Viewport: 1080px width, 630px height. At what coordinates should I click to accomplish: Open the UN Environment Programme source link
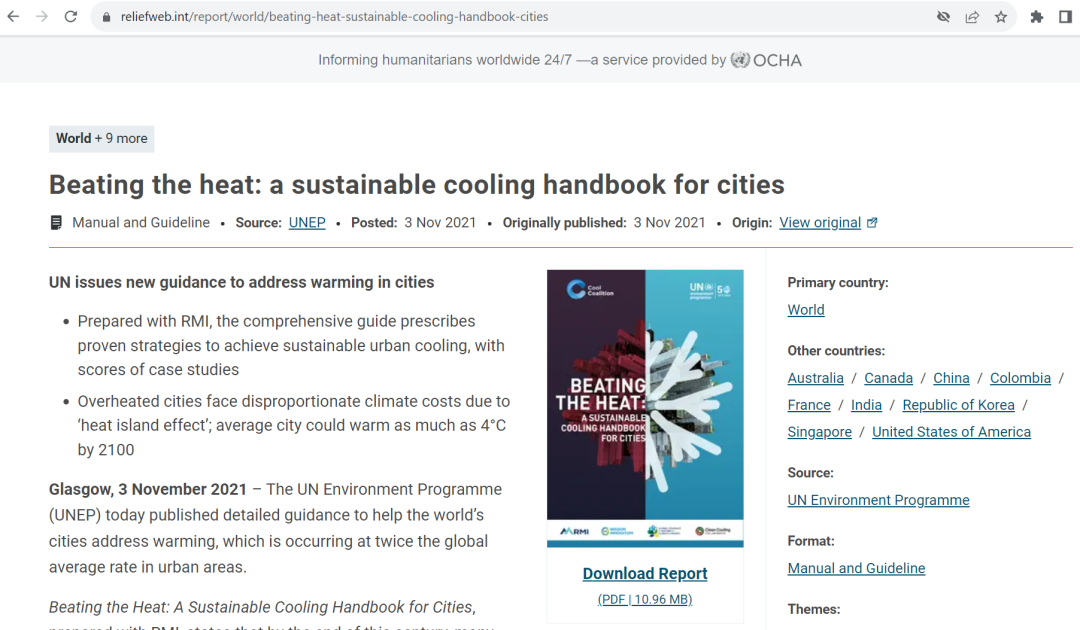point(878,500)
